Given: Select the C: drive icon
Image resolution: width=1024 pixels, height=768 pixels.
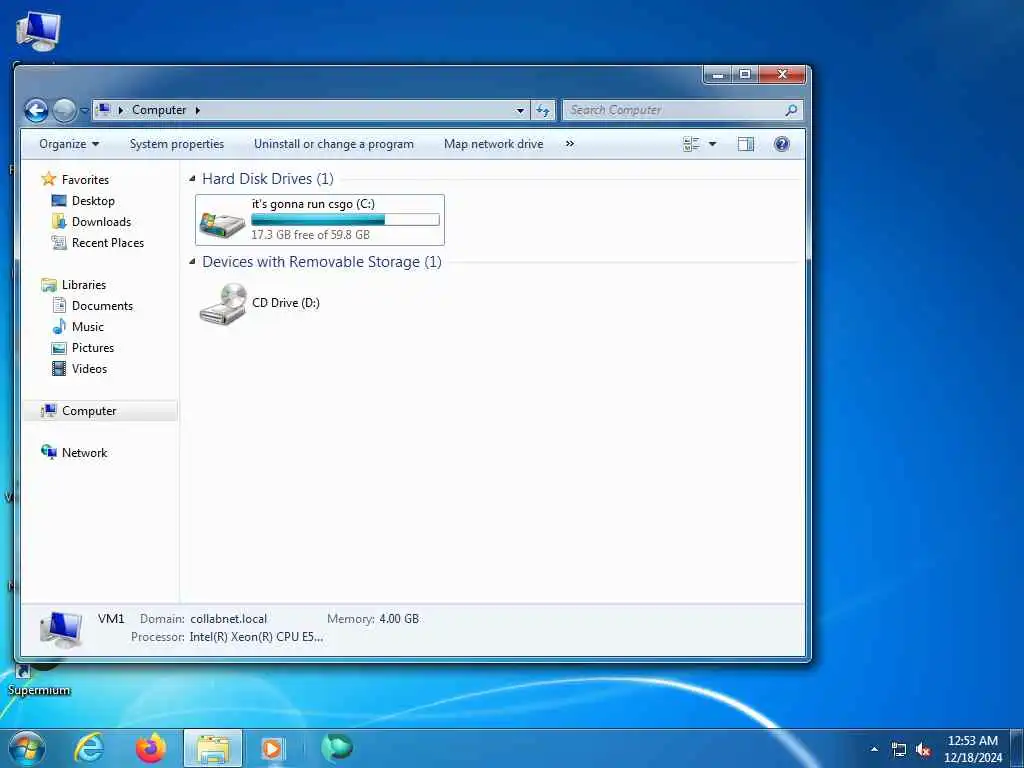Looking at the screenshot, I should click(x=222, y=224).
